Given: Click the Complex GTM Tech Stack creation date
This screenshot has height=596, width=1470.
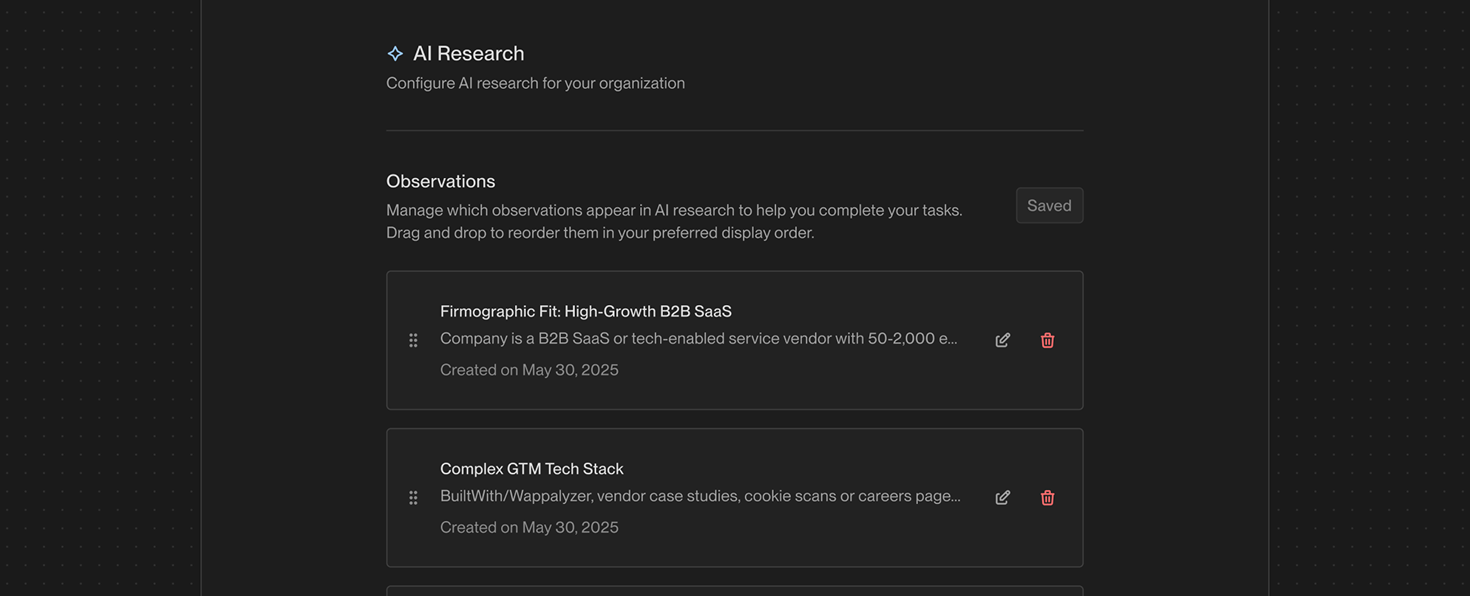Looking at the screenshot, I should [x=529, y=527].
